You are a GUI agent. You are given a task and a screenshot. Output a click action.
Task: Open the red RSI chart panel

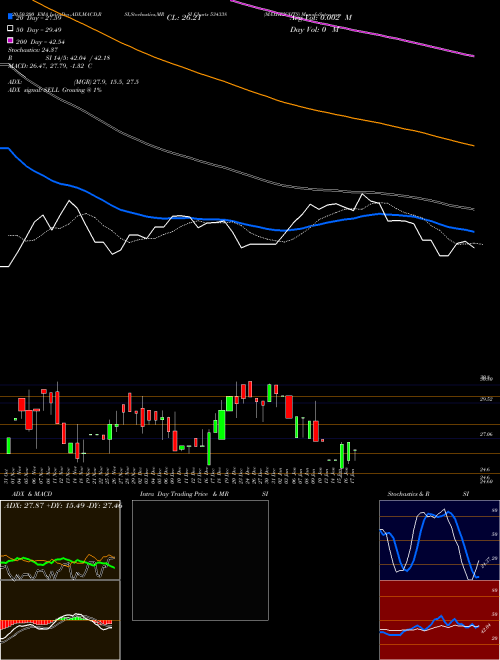coord(439,620)
